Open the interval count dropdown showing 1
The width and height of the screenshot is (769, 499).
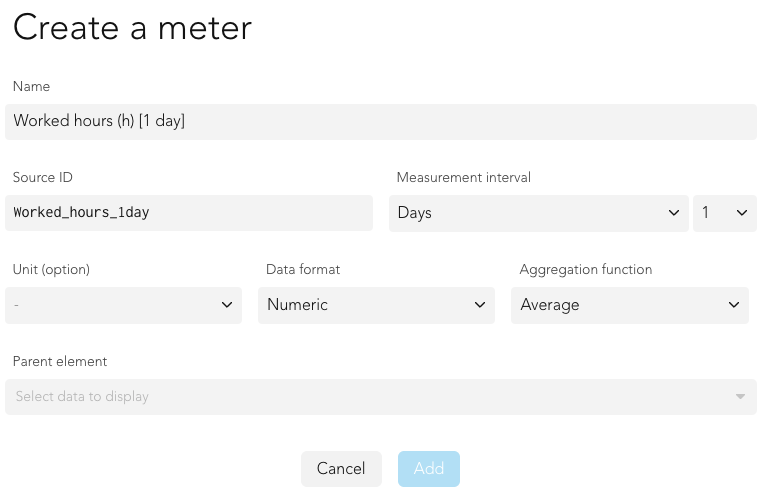click(x=725, y=213)
